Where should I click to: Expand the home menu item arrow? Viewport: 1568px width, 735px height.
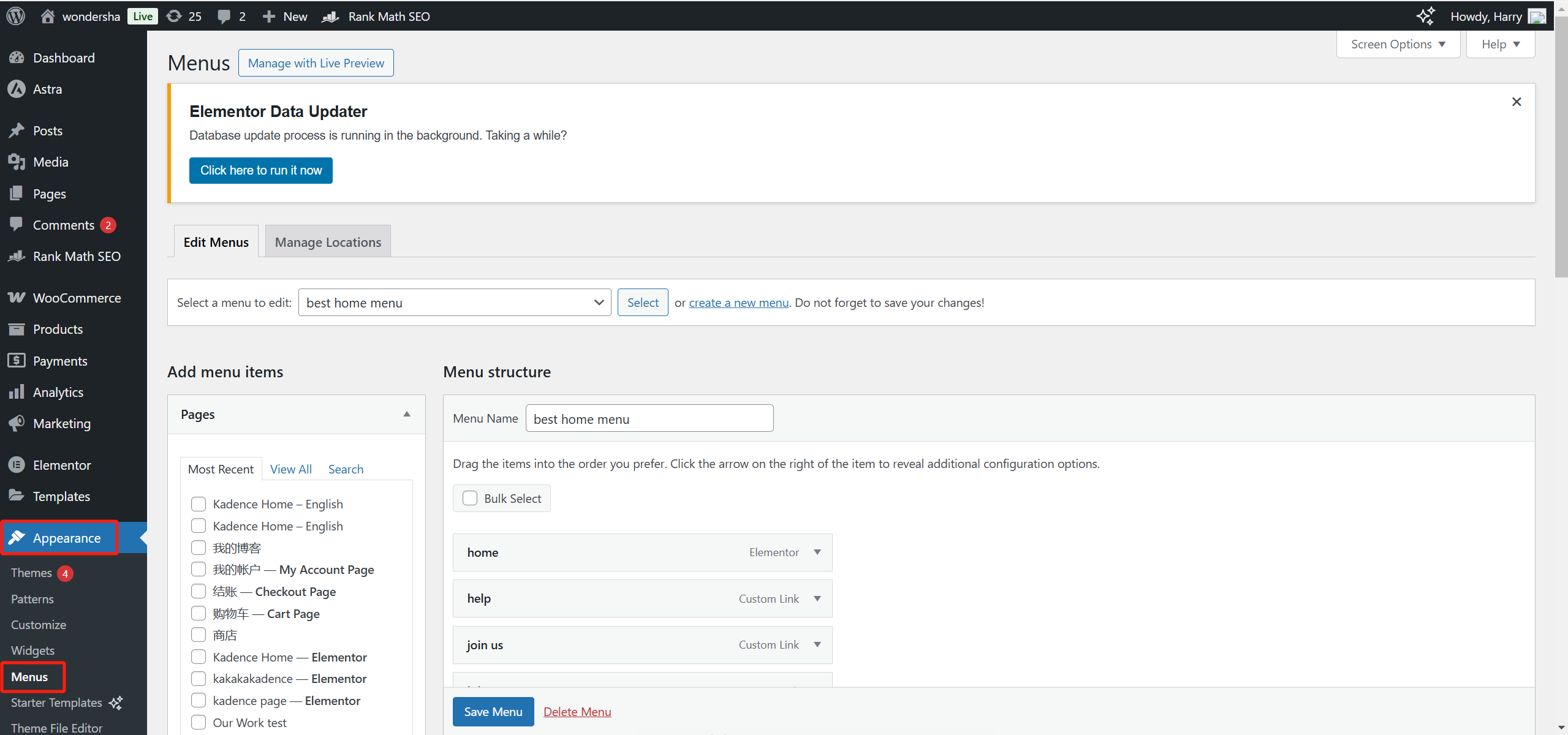coord(817,552)
